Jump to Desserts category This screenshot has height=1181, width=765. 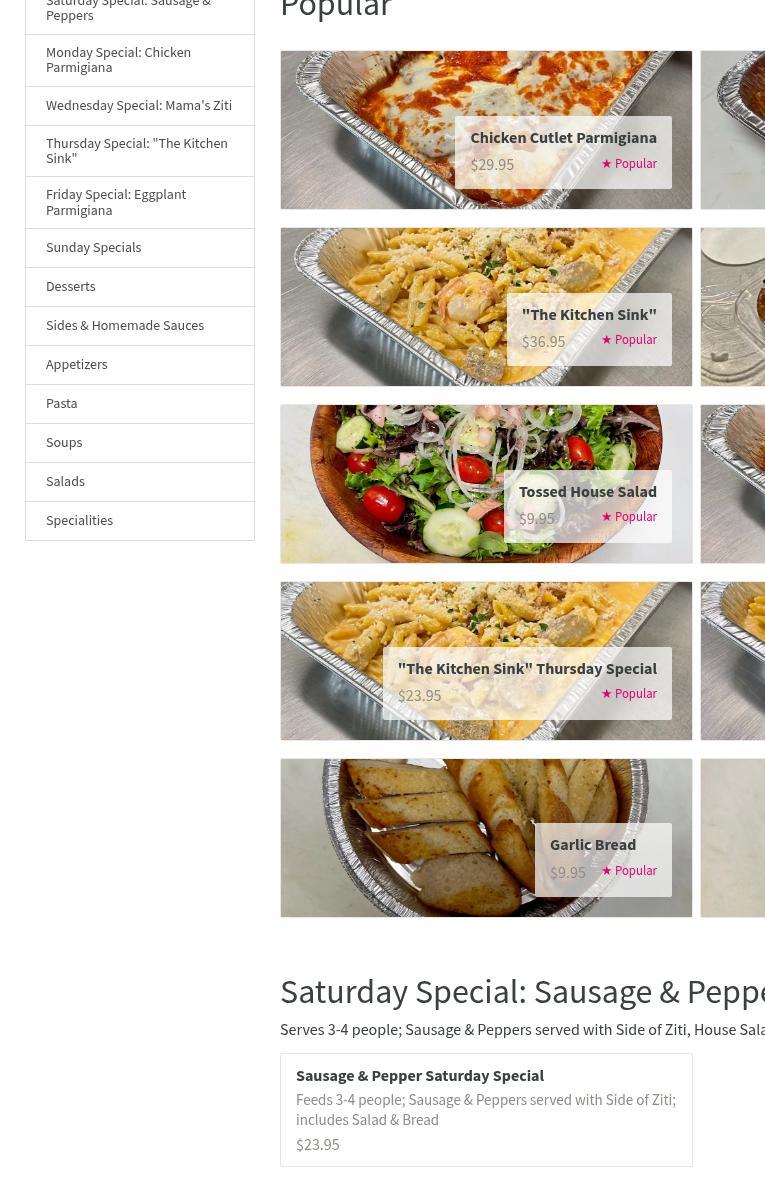140,287
